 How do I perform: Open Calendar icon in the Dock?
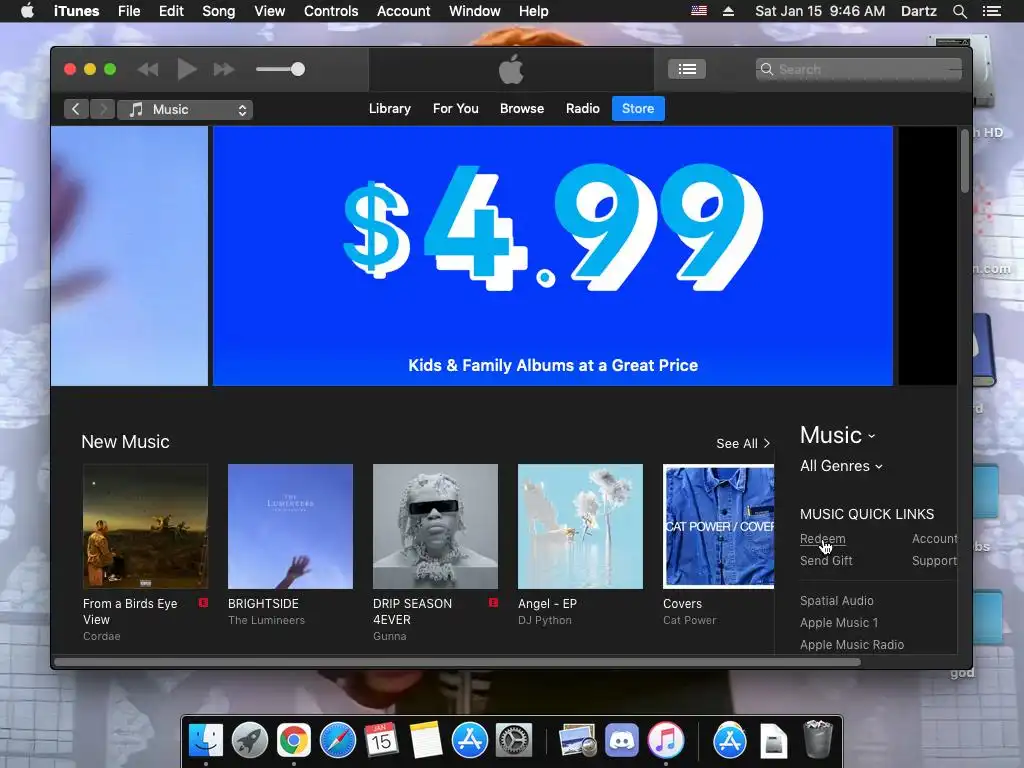point(381,740)
